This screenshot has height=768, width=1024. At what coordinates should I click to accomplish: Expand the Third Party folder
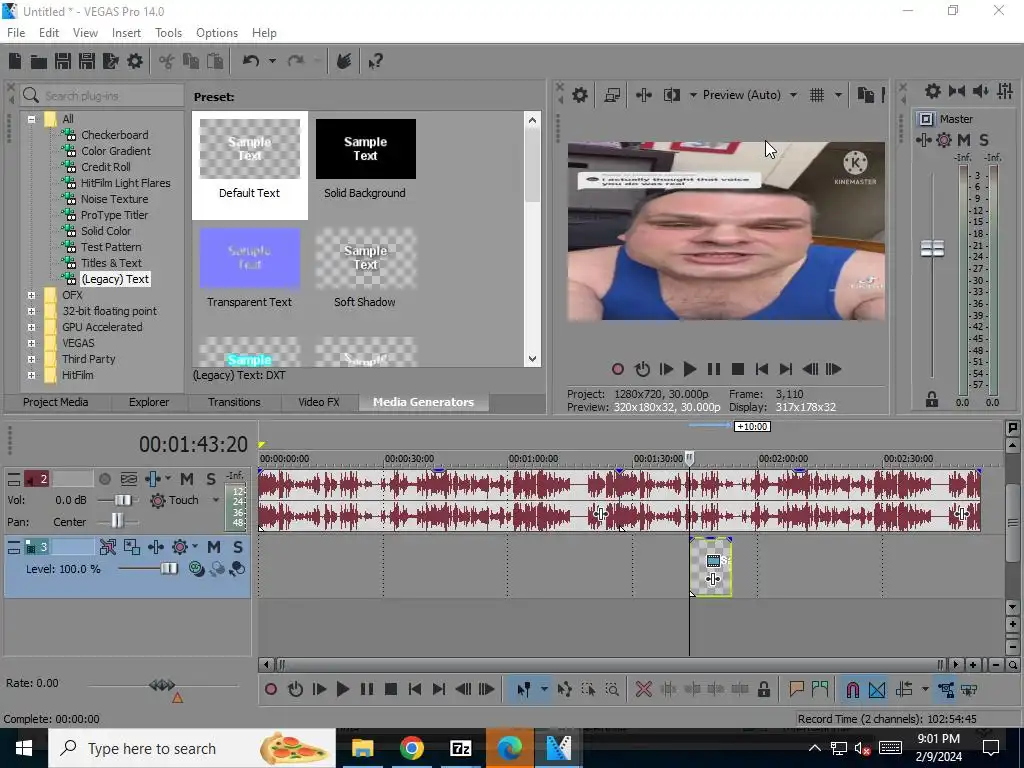[x=31, y=359]
